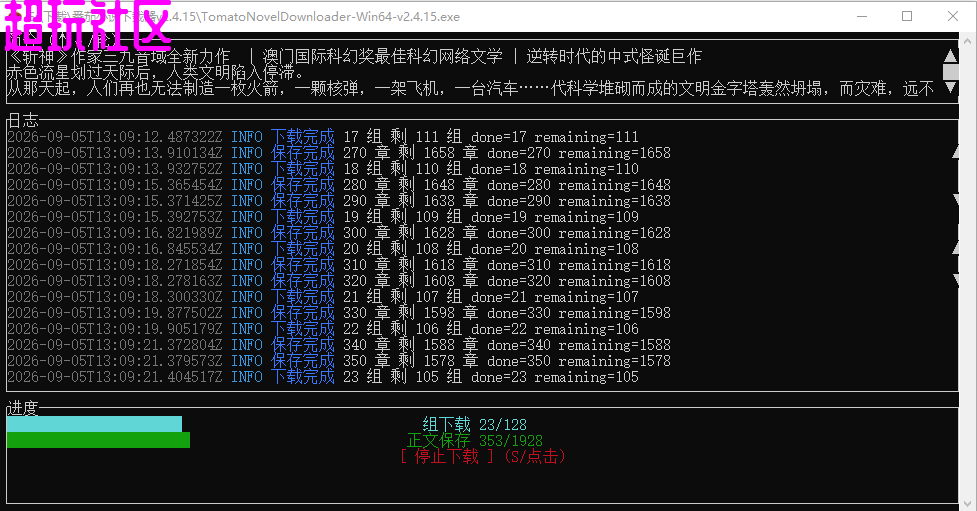Click the console window's scroll-down chevron at the bottom right
The height and width of the screenshot is (511, 977).
[x=967, y=503]
